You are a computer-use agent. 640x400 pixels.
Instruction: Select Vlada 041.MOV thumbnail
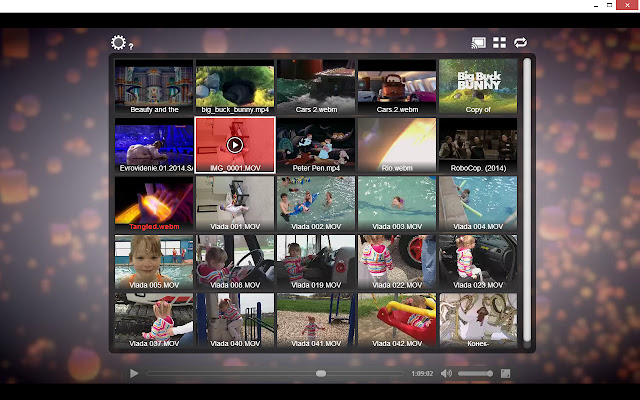click(316, 320)
